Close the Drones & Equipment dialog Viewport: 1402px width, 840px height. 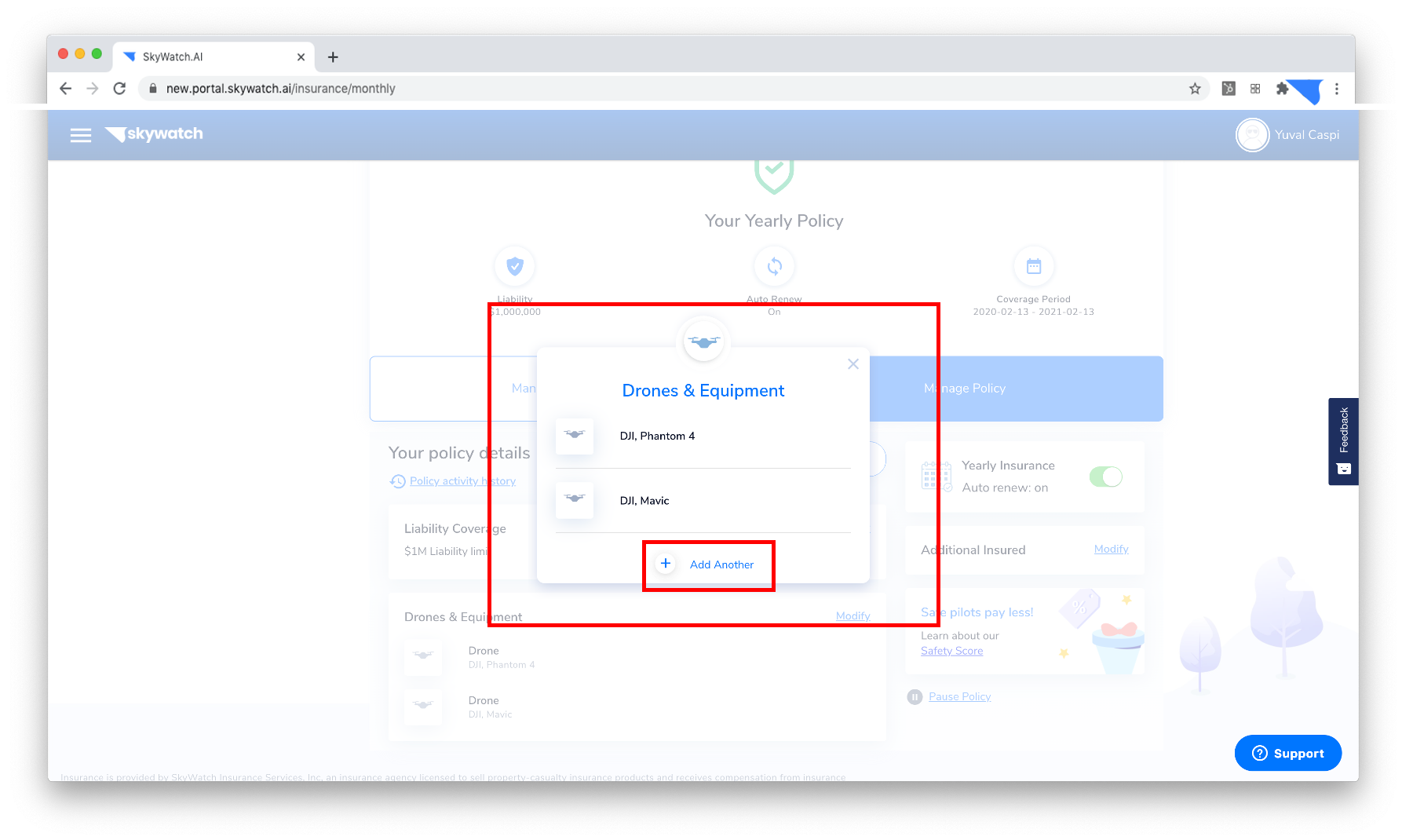pos(853,364)
